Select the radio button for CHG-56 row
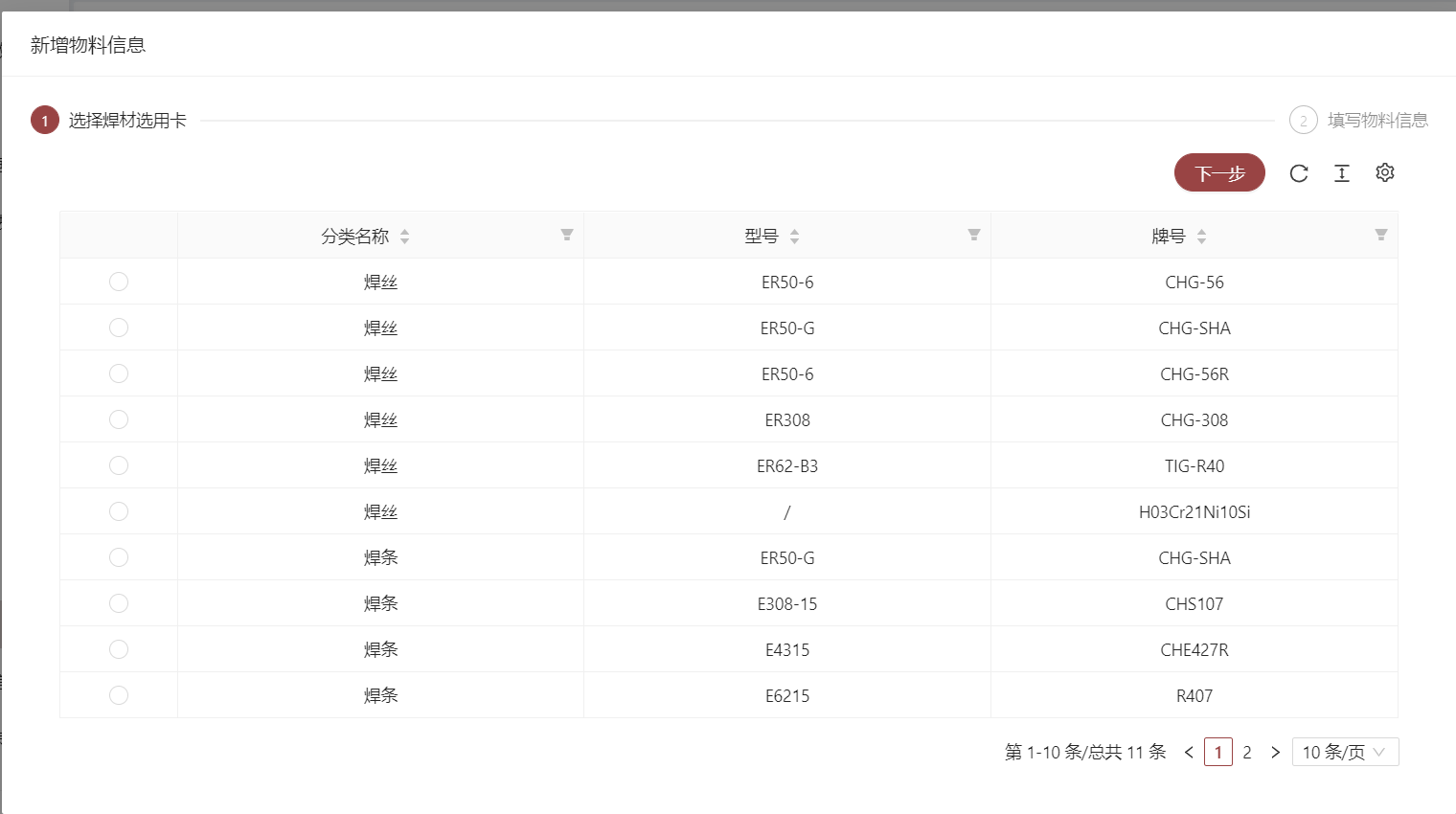Image resolution: width=1456 pixels, height=814 pixels. (x=119, y=282)
